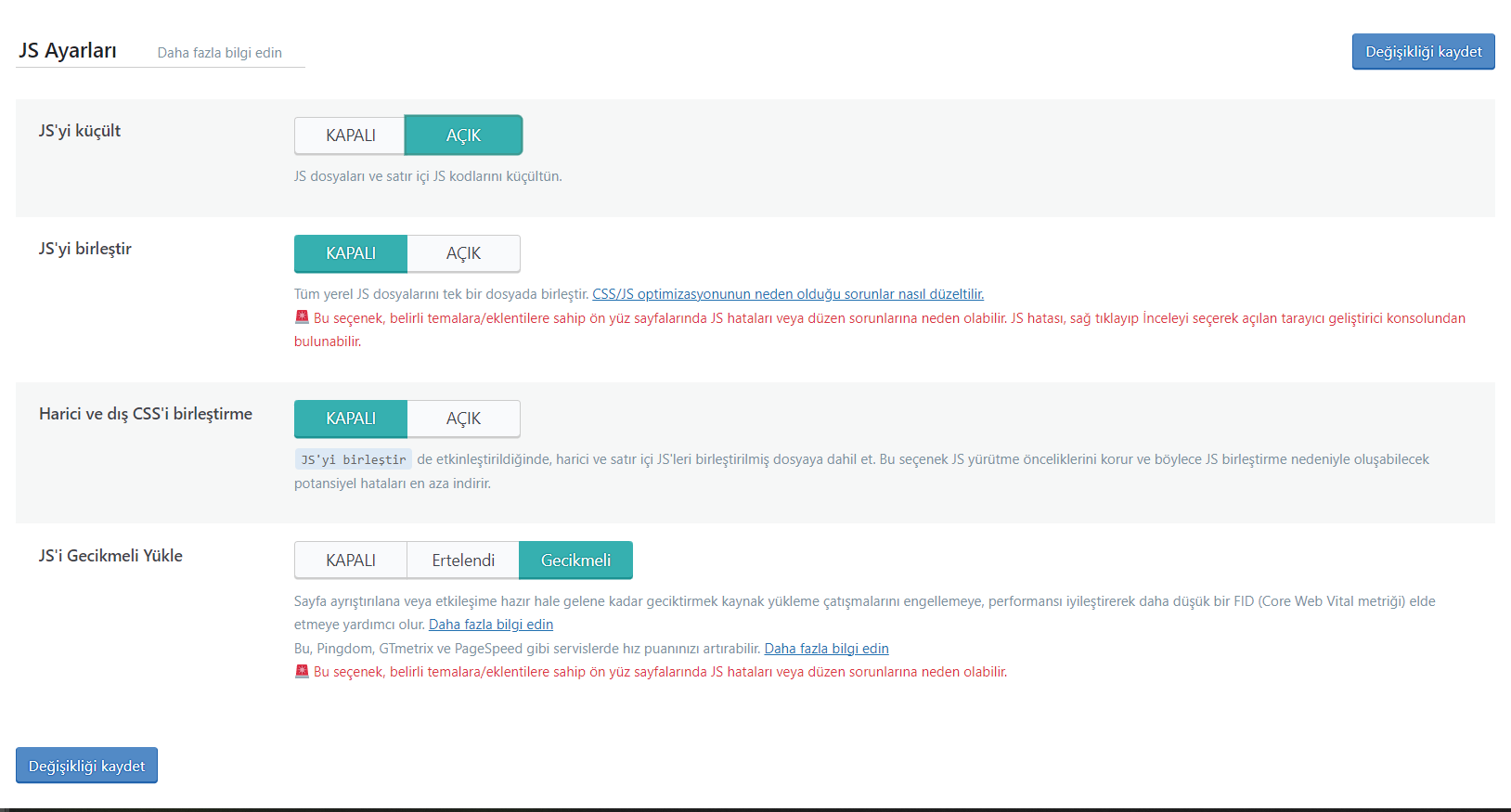The image size is (1511, 812).
Task: Click the 'JS'i Gecikmeli Yükle' setting label
Action: pos(110,556)
